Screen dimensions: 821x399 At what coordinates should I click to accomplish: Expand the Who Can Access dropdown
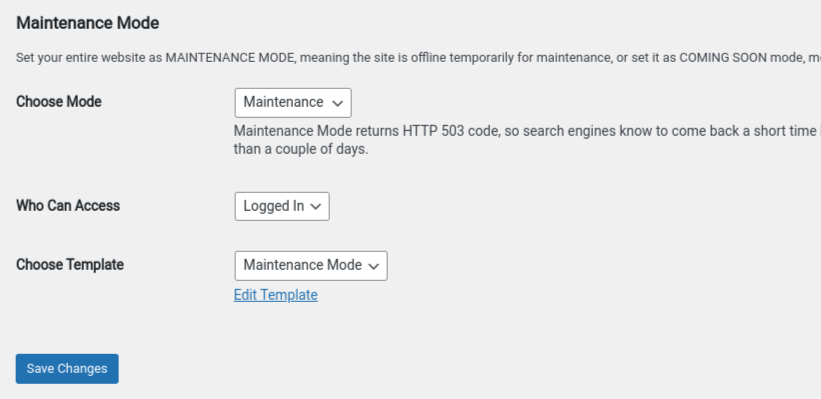(282, 206)
